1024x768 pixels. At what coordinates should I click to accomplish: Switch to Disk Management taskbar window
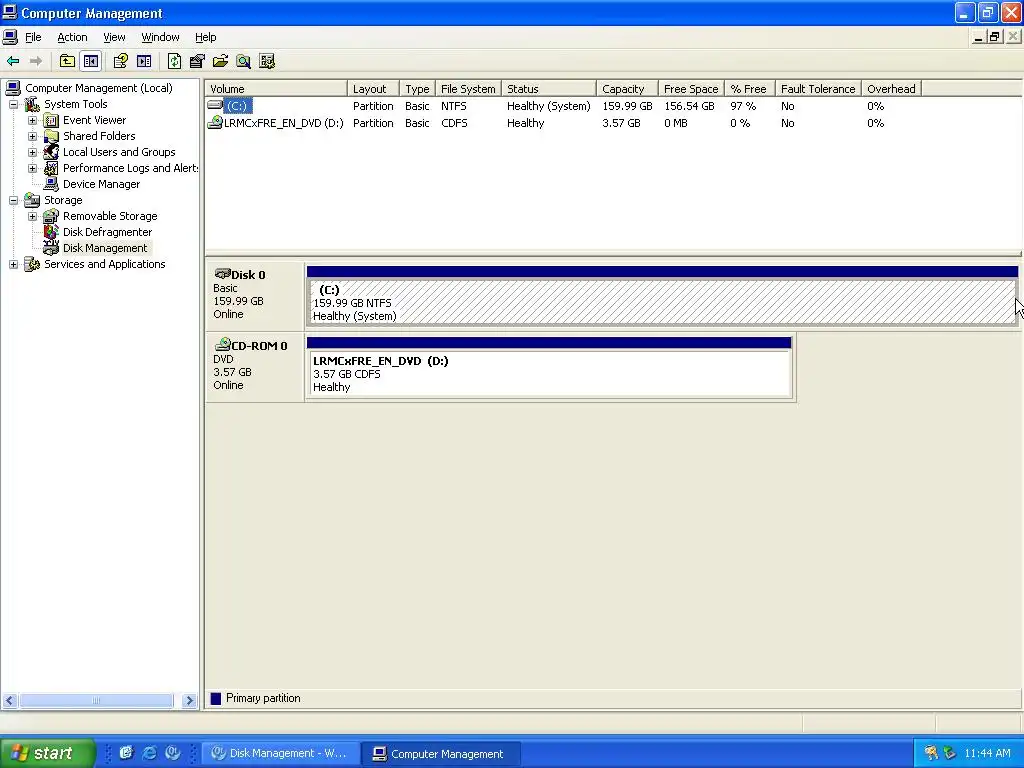[x=280, y=754]
